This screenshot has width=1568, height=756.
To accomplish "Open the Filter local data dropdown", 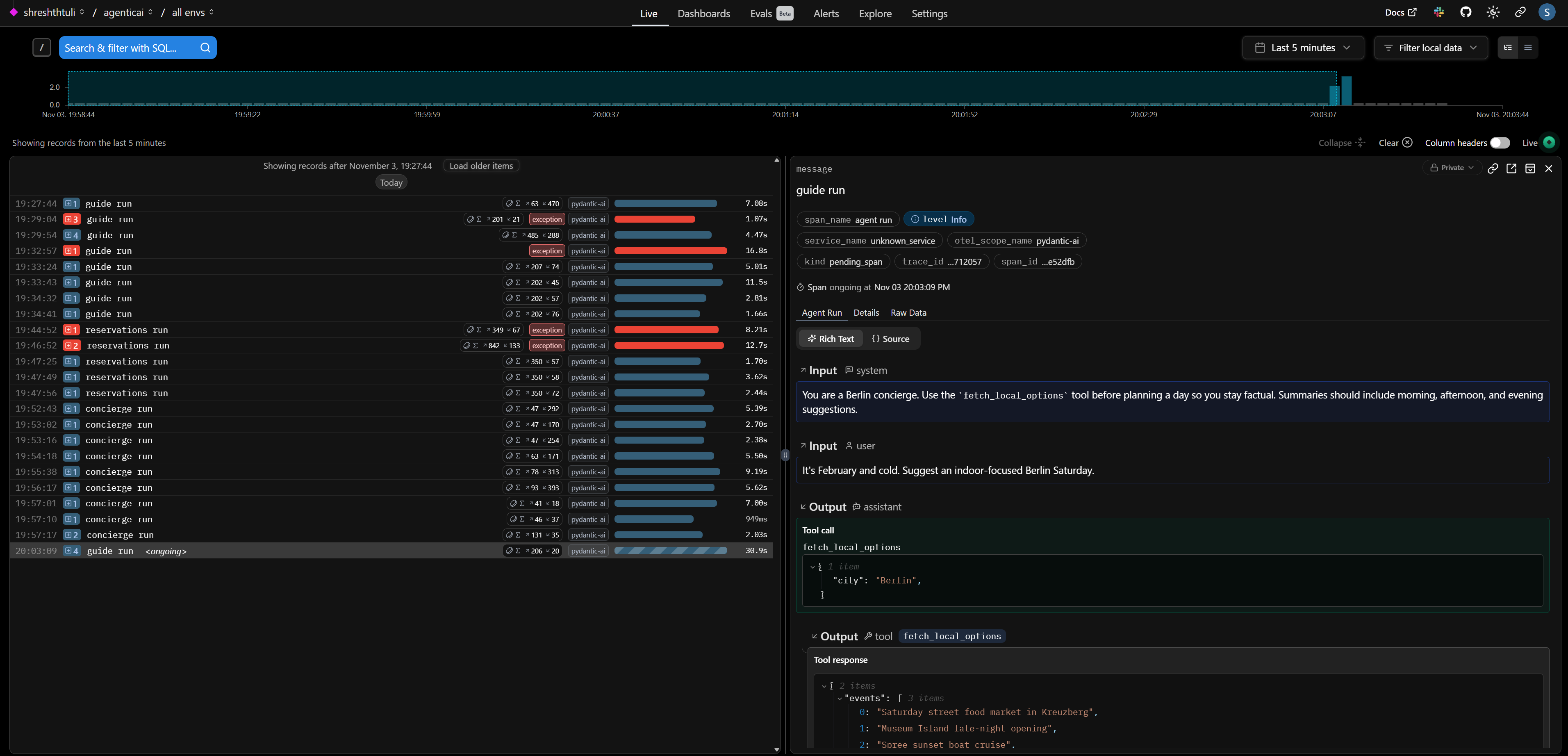I will click(x=1430, y=48).
